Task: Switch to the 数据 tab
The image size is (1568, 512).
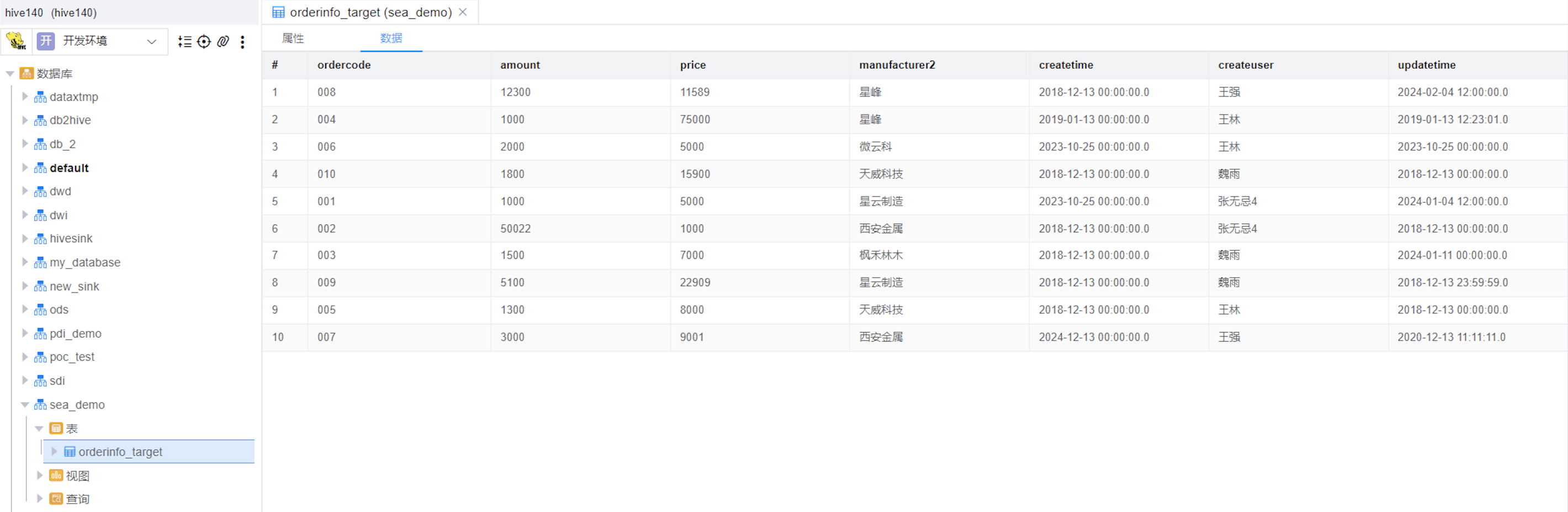Action: [391, 38]
